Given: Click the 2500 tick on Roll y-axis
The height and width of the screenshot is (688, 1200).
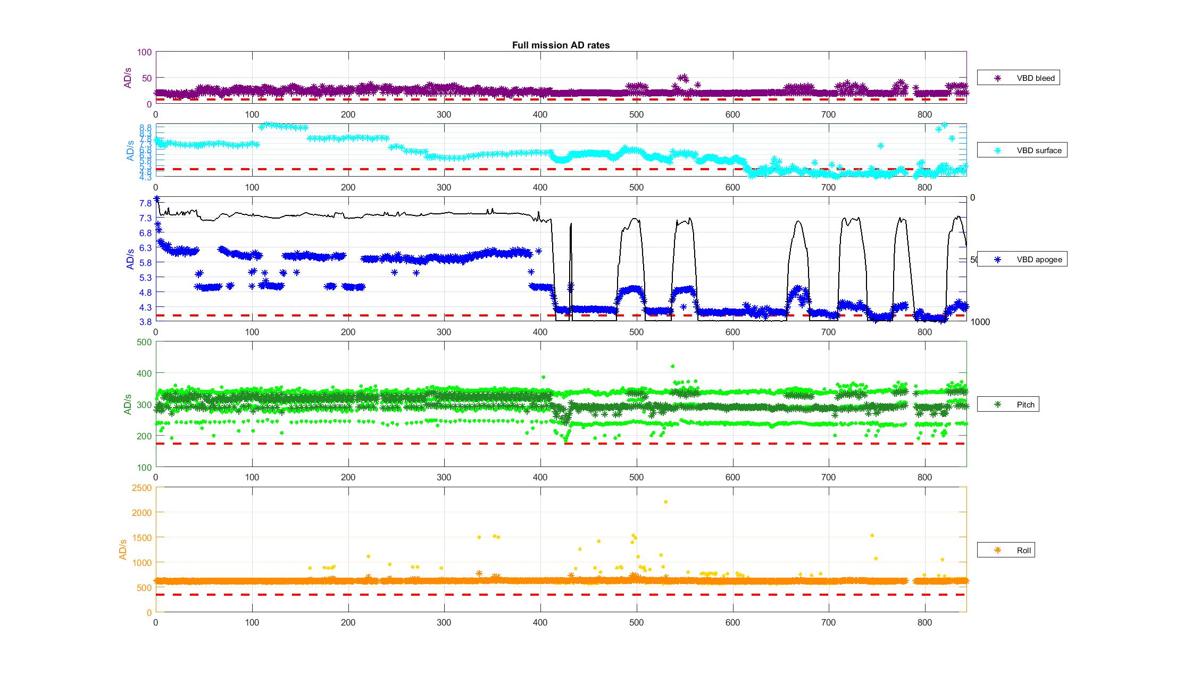Looking at the screenshot, I should tap(141, 488).
